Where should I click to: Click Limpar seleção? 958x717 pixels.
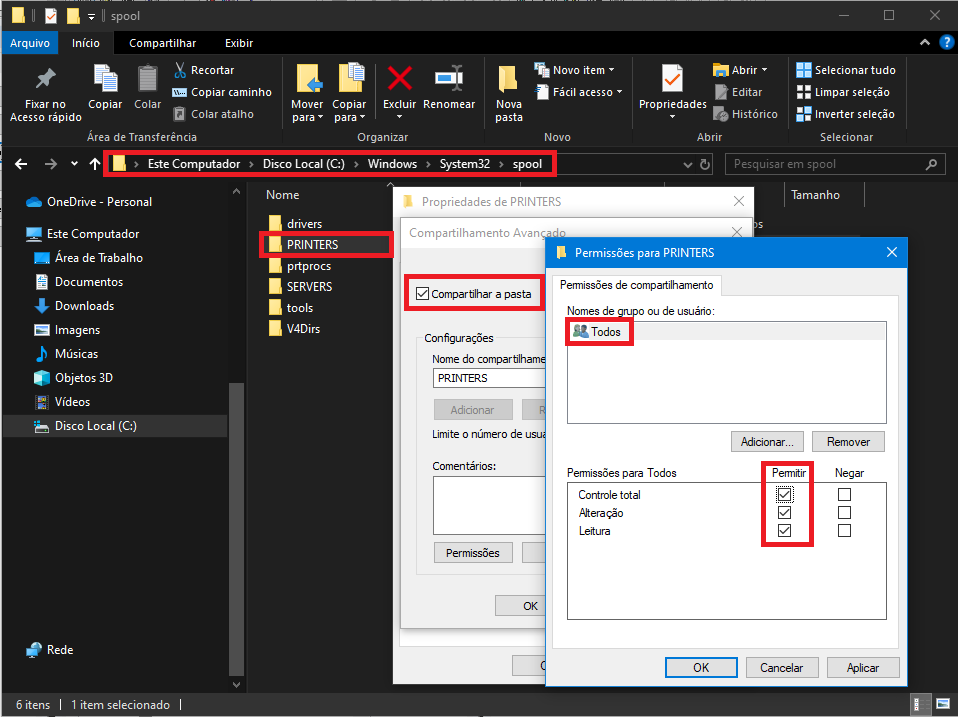tap(843, 92)
